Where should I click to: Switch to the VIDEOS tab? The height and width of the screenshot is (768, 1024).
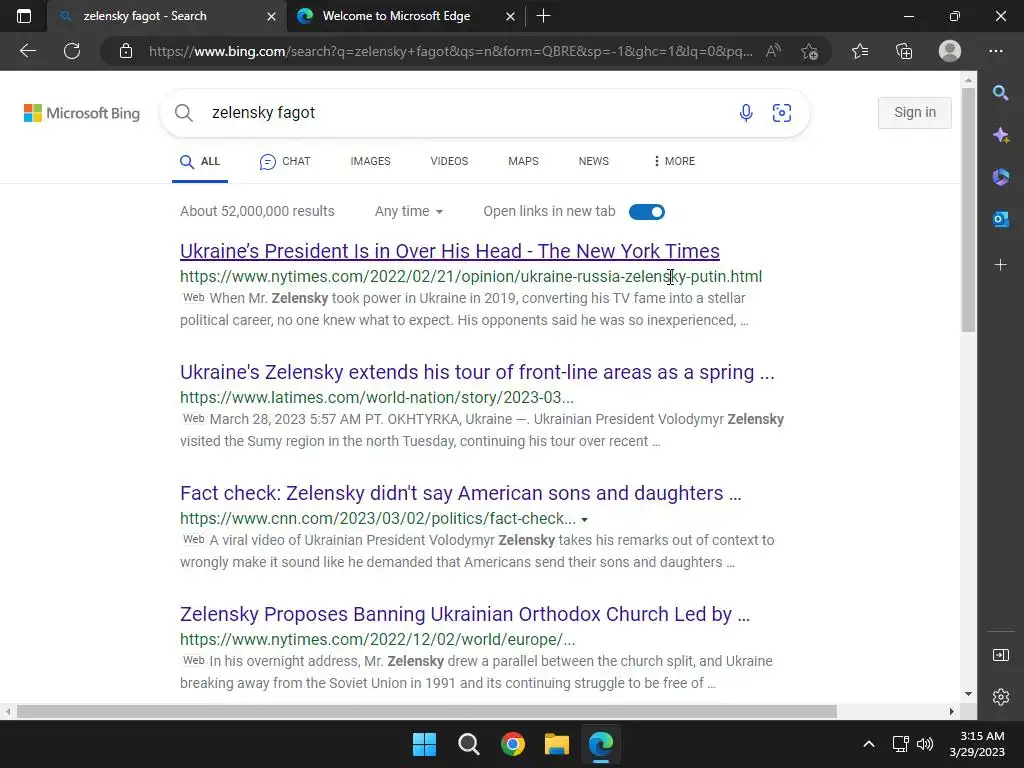click(449, 161)
